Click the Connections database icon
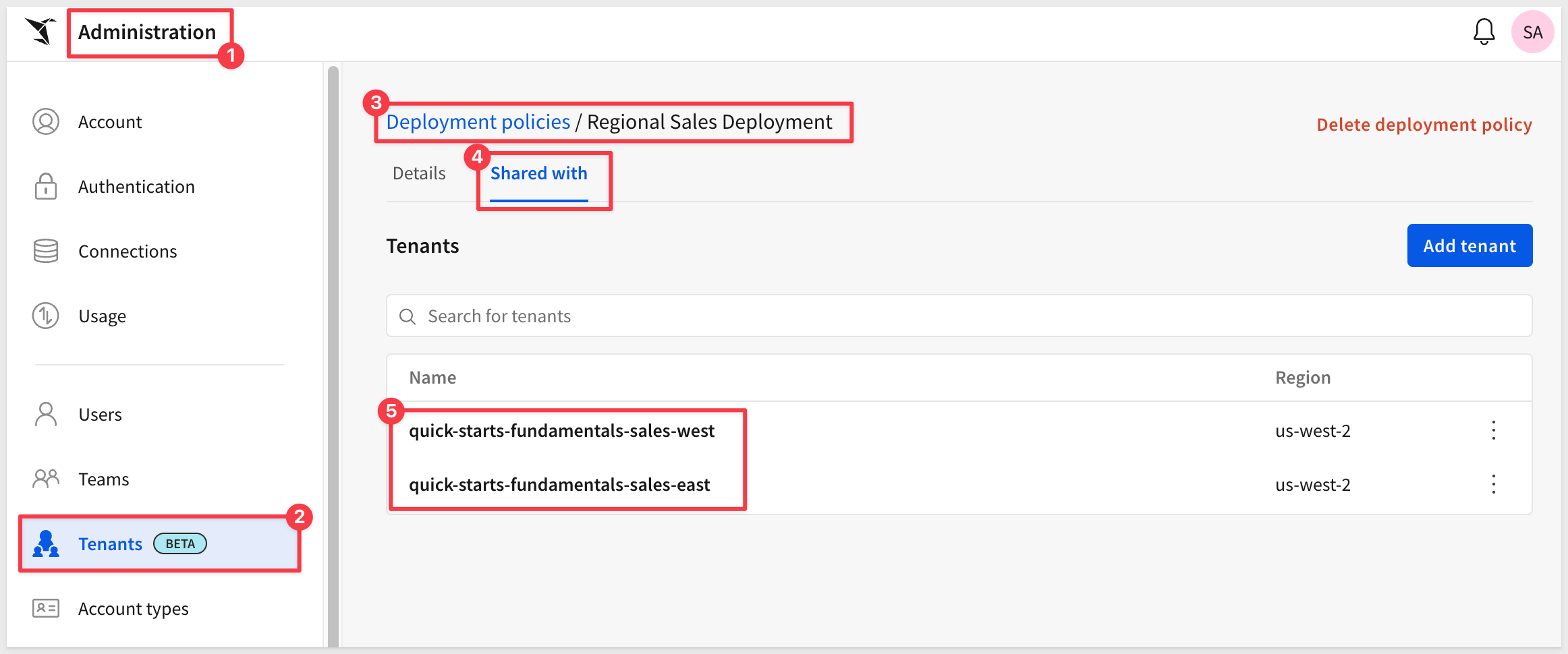The width and height of the screenshot is (1568, 654). coord(46,251)
